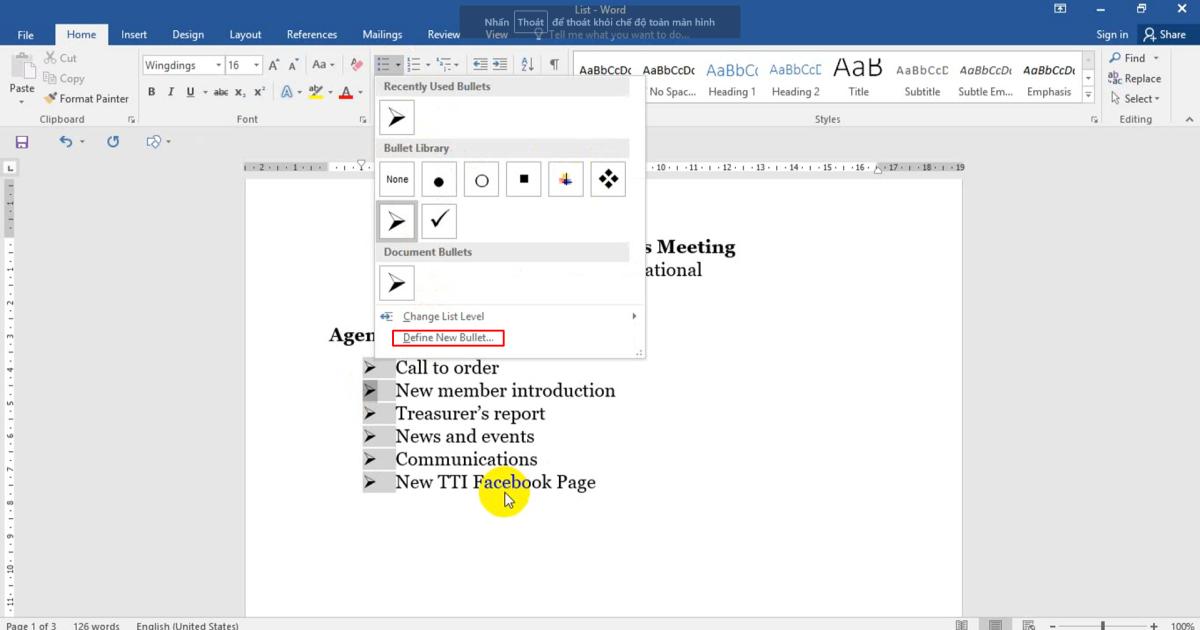Click Define New Bullet option

click(x=448, y=338)
